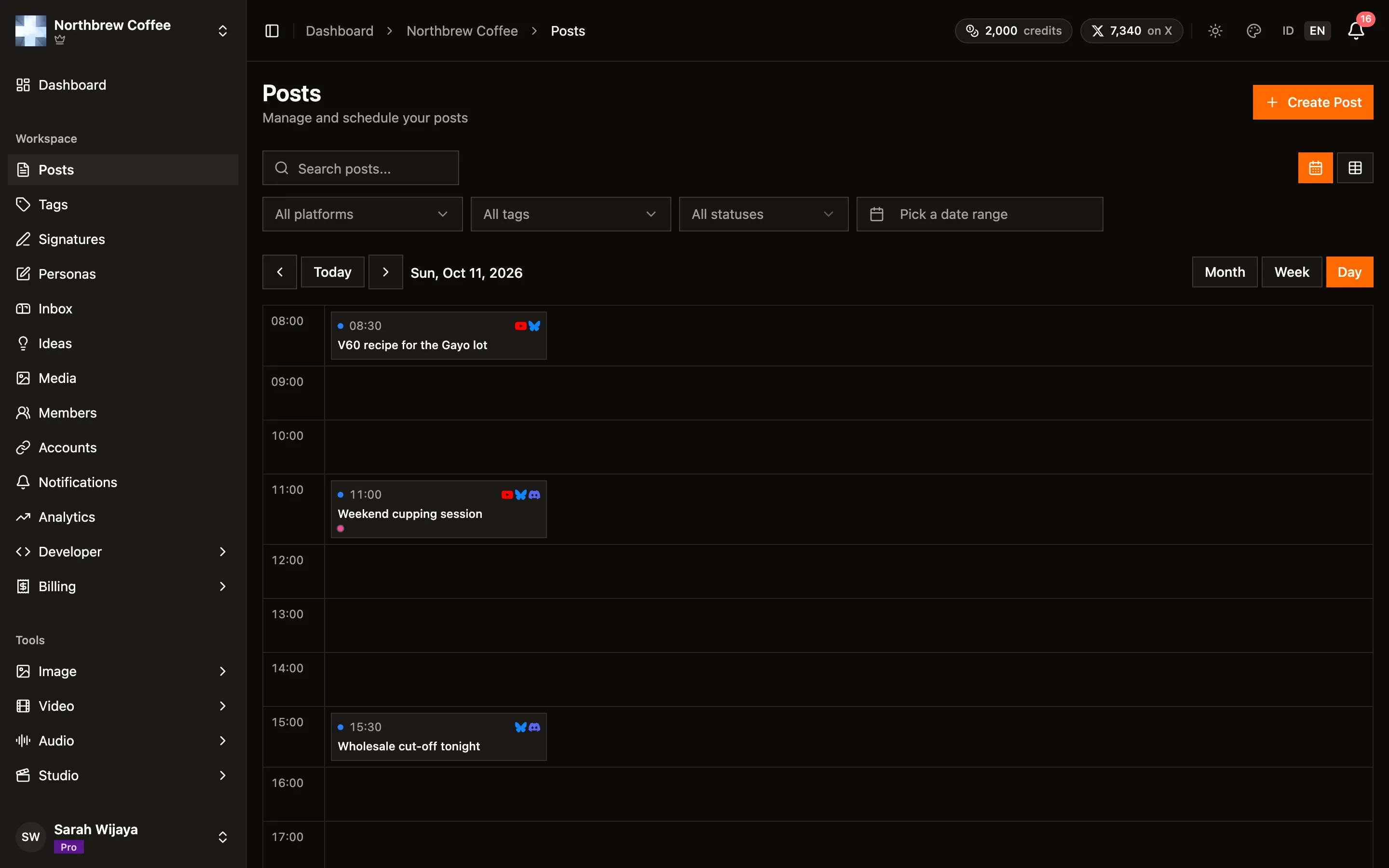Switch language to ID
1389x868 pixels.
1288,31
